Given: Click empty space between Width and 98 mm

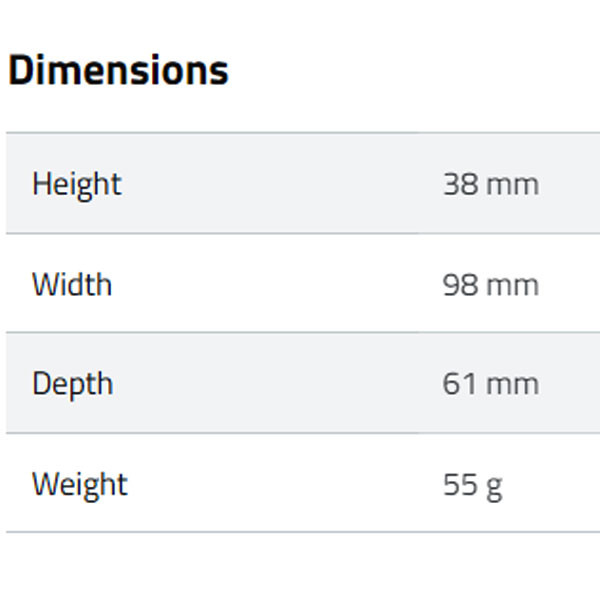Looking at the screenshot, I should [280, 284].
